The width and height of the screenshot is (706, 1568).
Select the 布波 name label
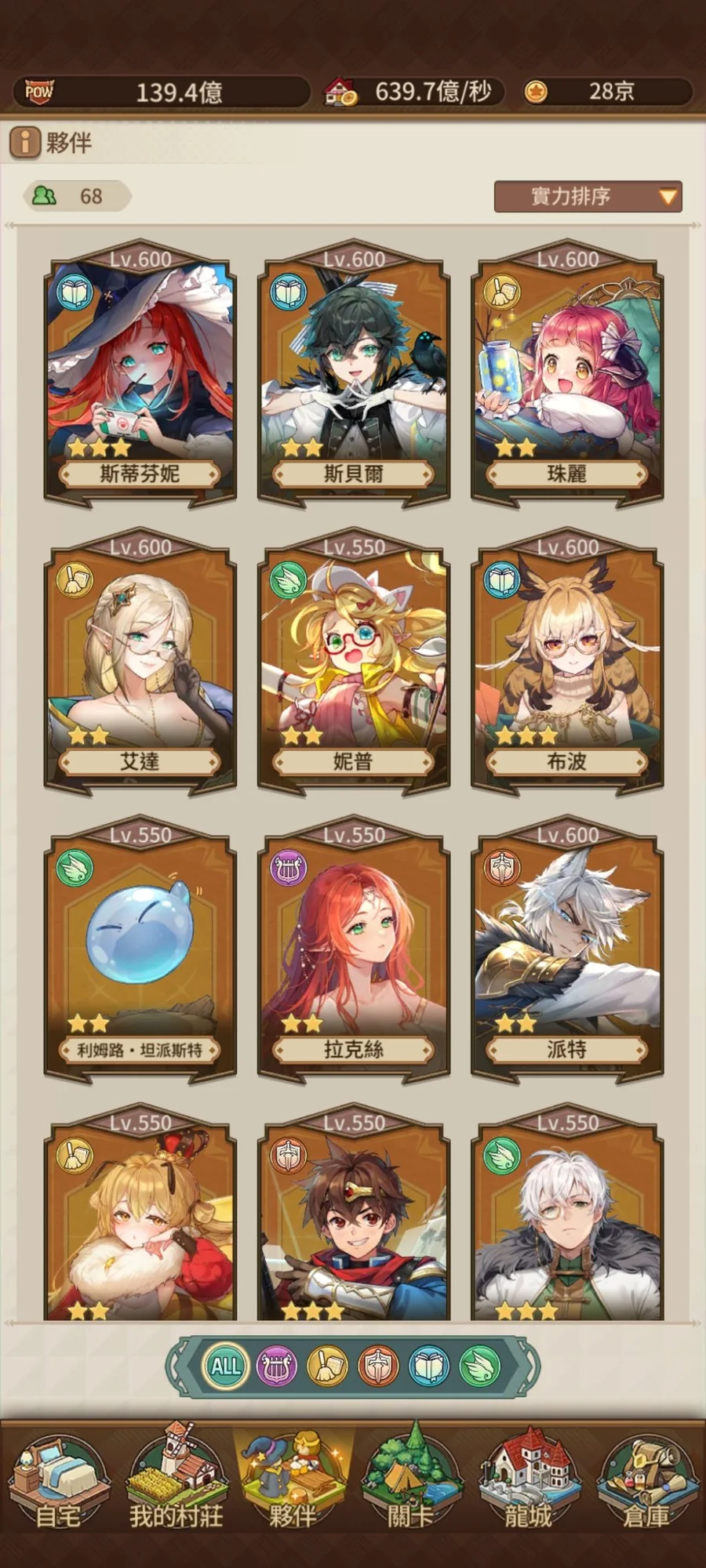coord(567,761)
